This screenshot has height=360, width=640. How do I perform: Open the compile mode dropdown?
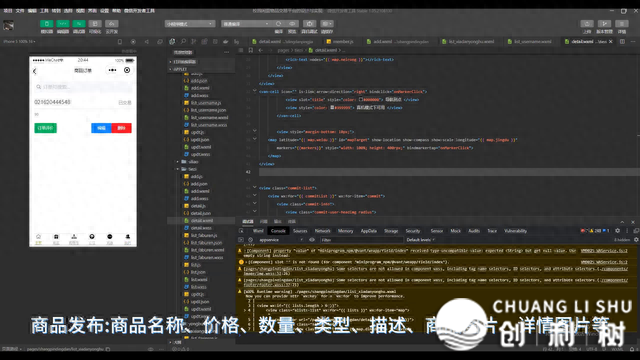coord(245,24)
